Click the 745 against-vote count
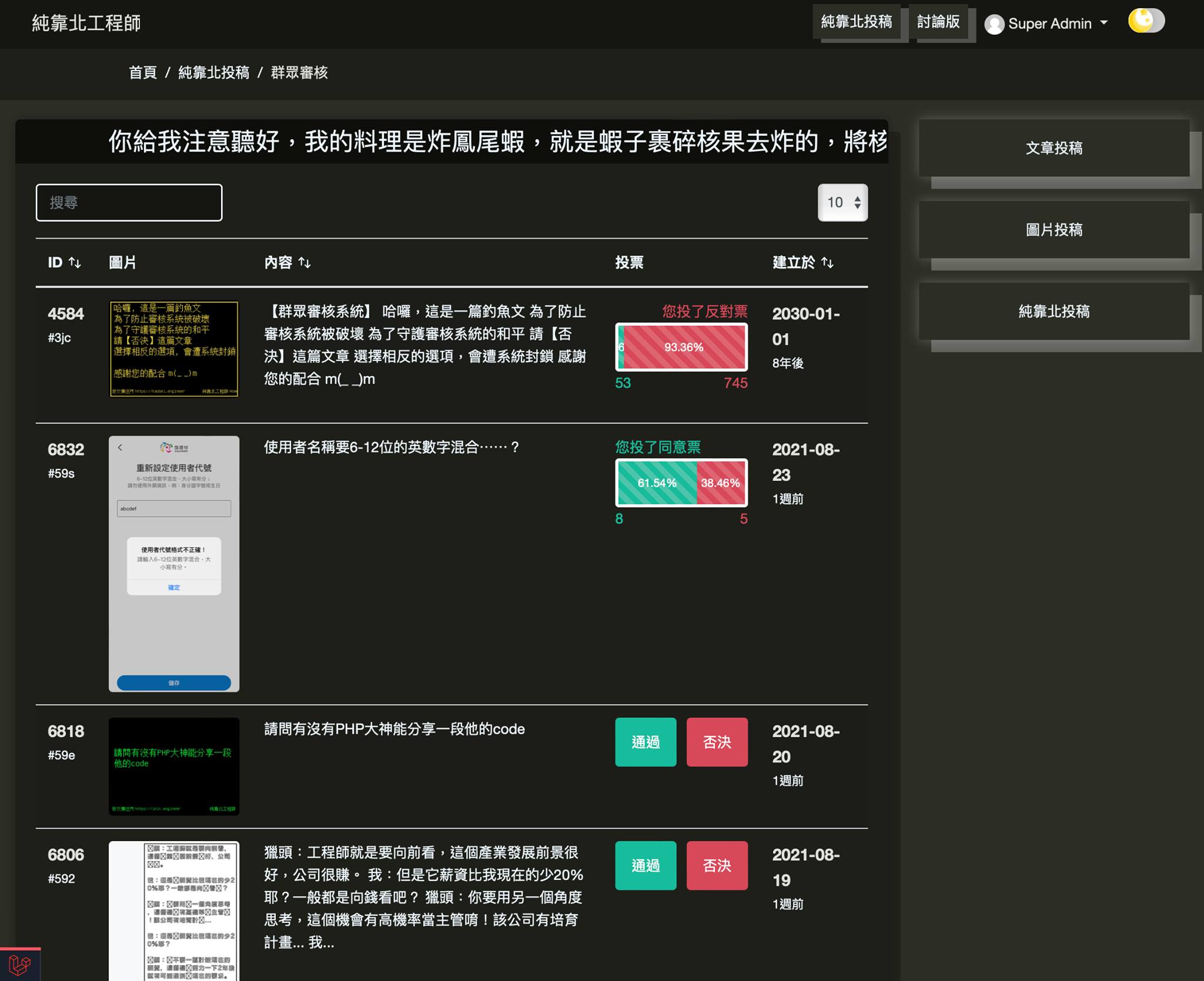The height and width of the screenshot is (981, 1204). (x=735, y=383)
